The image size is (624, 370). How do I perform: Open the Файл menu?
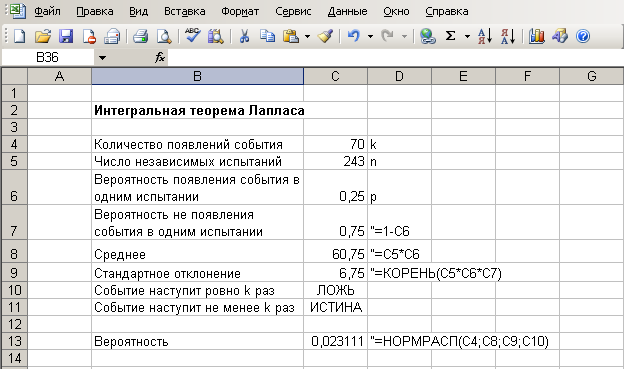coord(47,11)
